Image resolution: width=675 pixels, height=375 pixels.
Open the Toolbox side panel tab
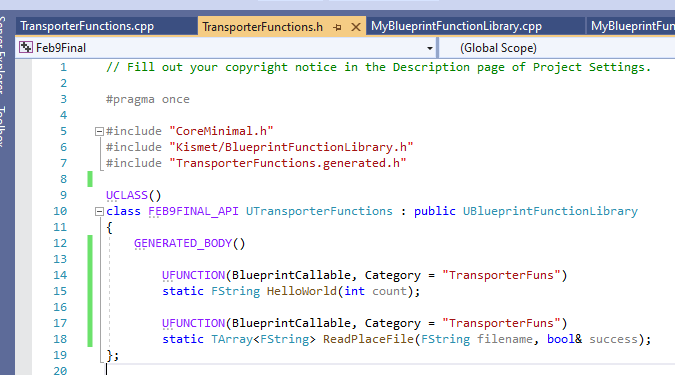pos(3,127)
